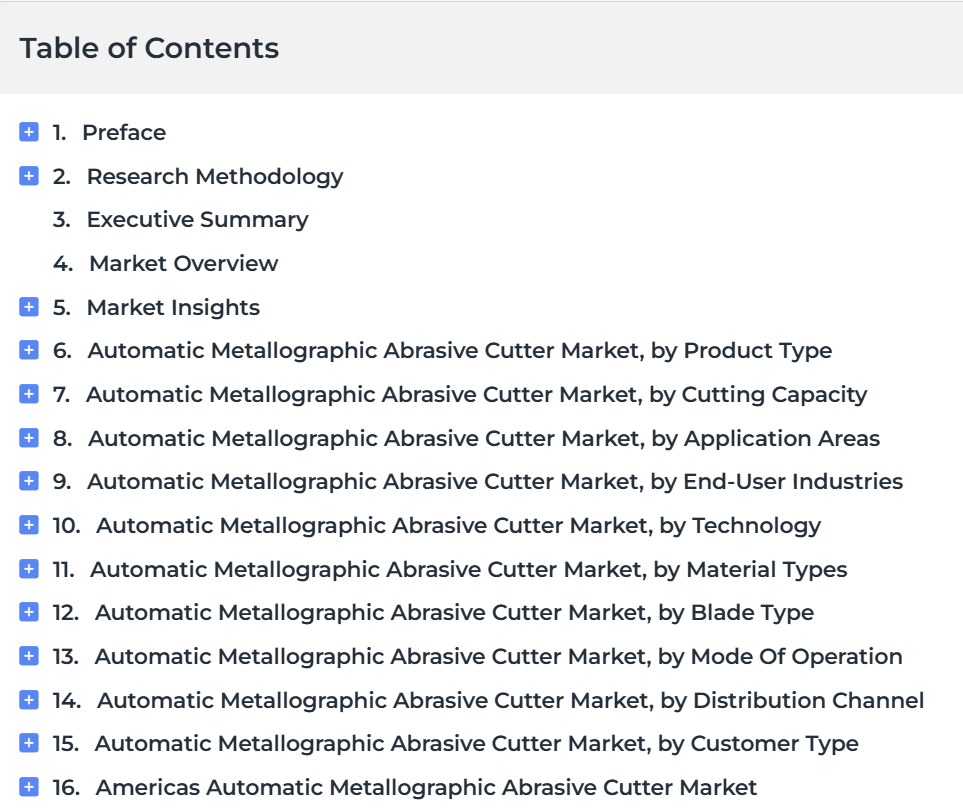Viewport: 963px width, 810px height.
Task: Expand the by Application Areas plus icon
Action: [29, 438]
